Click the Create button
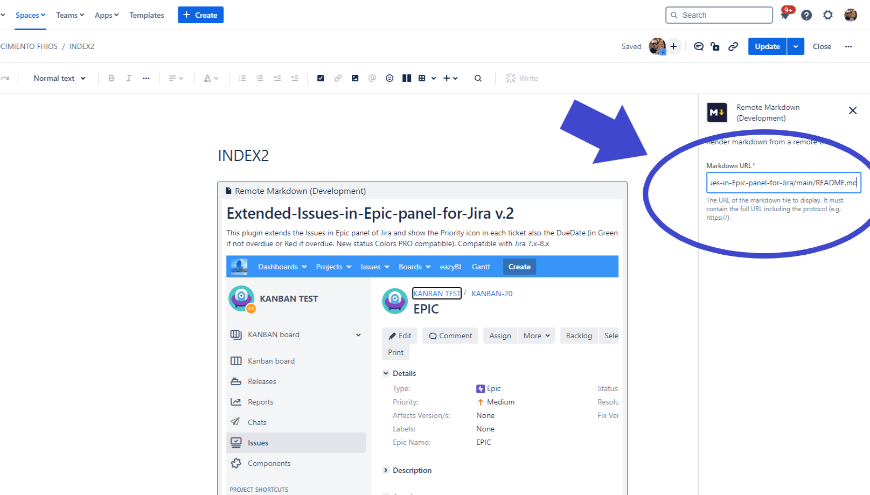870x495 pixels. pos(200,15)
